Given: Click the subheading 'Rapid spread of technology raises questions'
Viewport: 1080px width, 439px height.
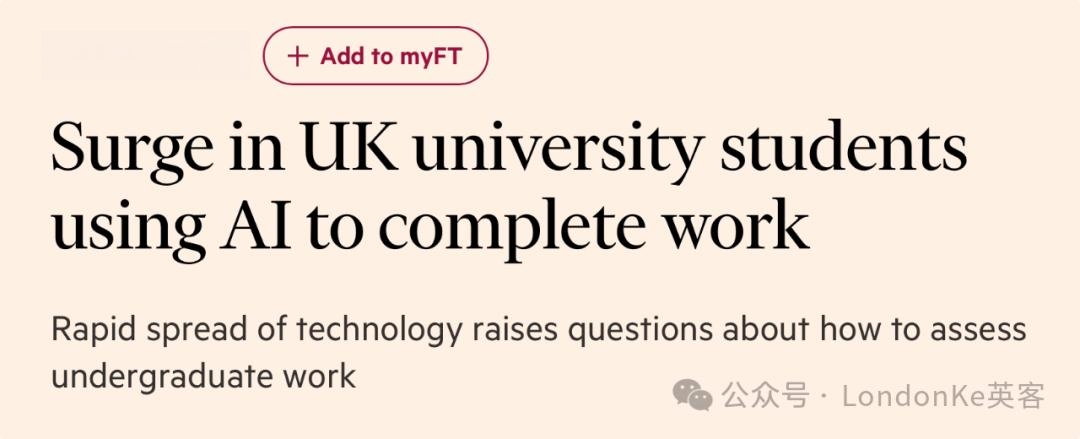Looking at the screenshot, I should pyautogui.click(x=382, y=331).
